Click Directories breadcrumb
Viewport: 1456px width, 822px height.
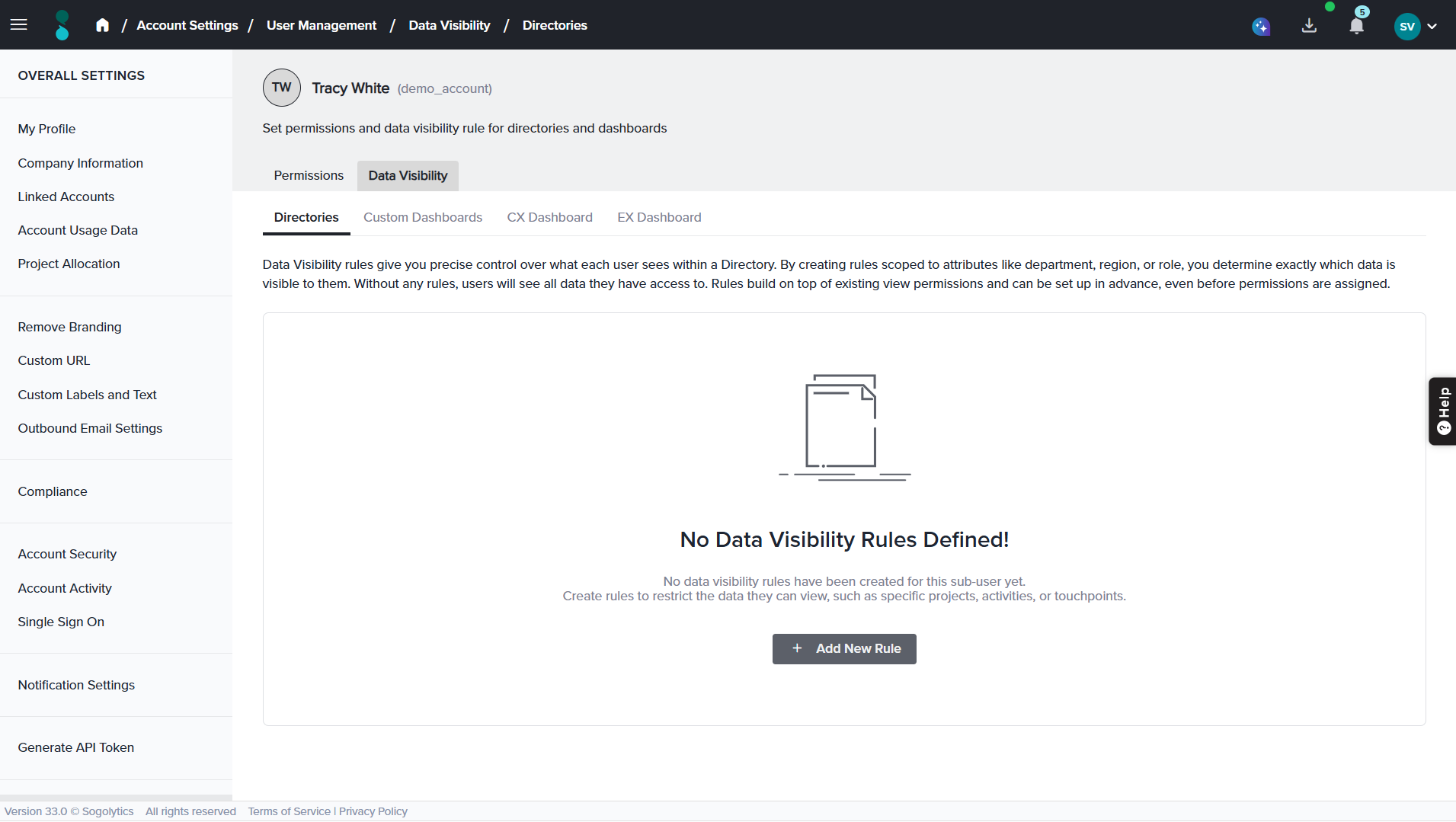(x=555, y=25)
